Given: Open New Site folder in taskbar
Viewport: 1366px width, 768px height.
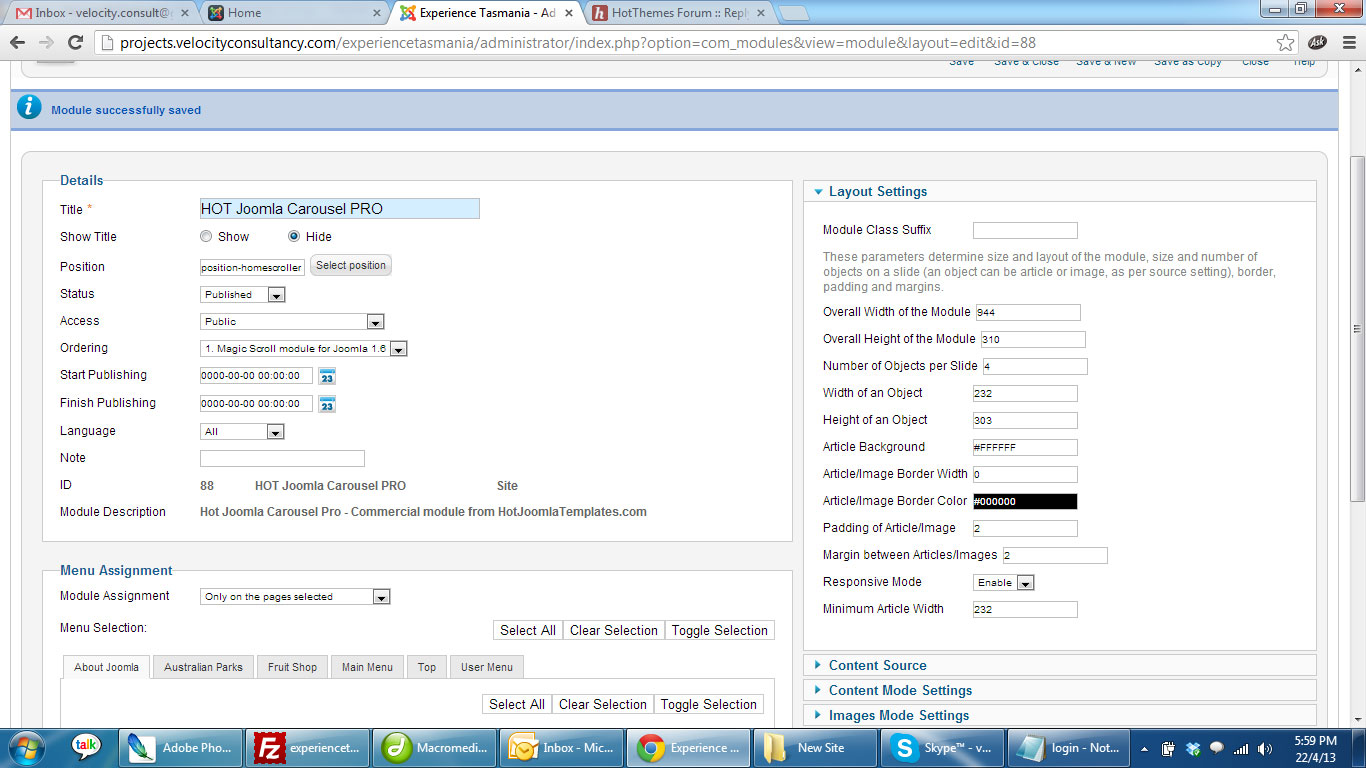Looking at the screenshot, I should pyautogui.click(x=813, y=747).
